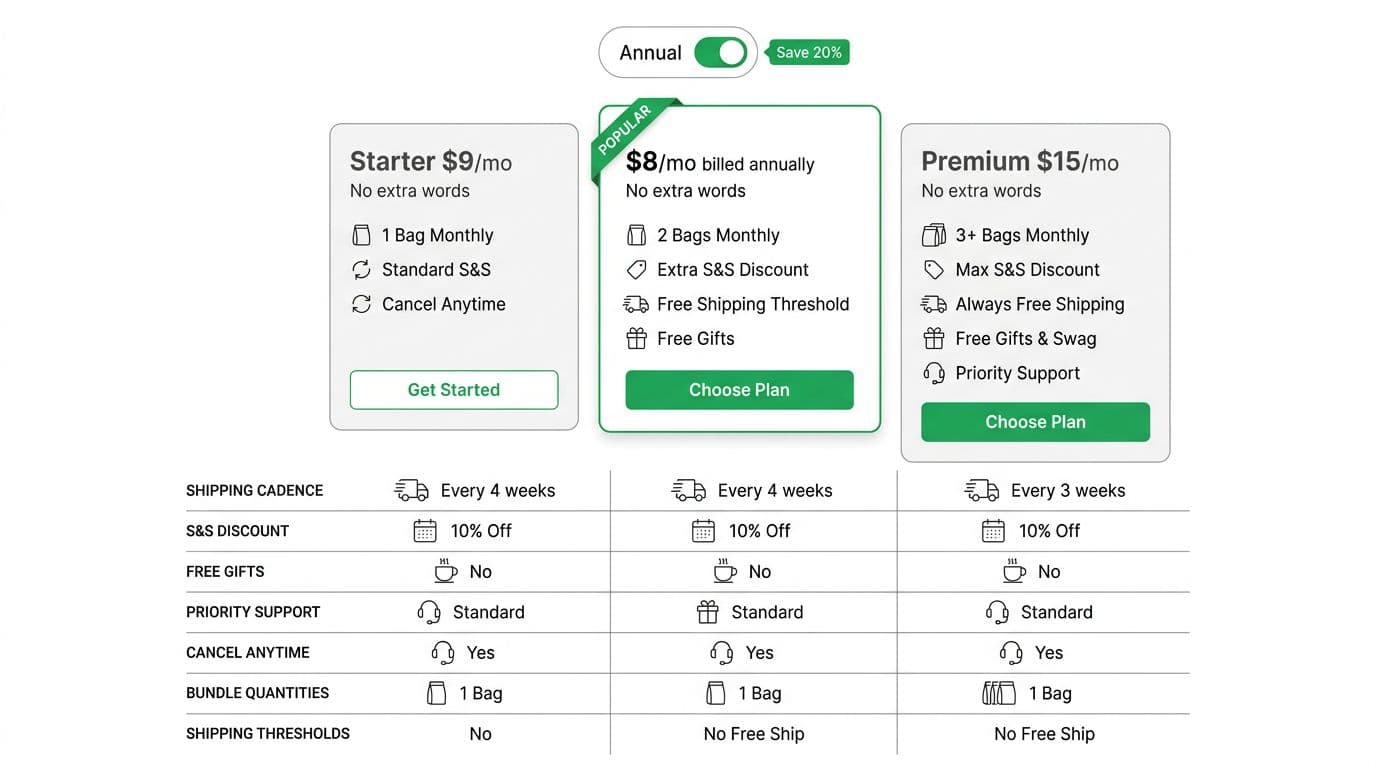Image resolution: width=1376 pixels, height=768 pixels.
Task: Click the tag icon beside Max S&S Discount
Action: pyautogui.click(x=933, y=269)
